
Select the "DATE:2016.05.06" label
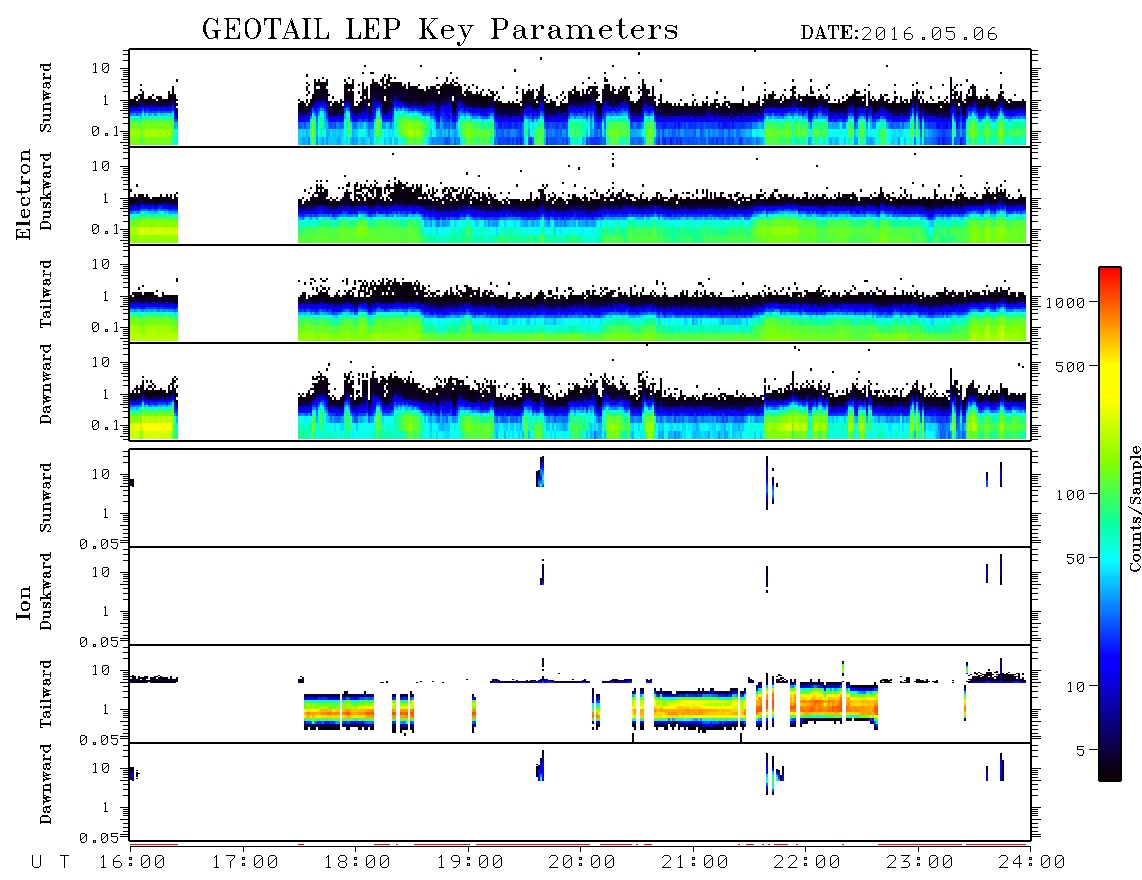[x=899, y=34]
